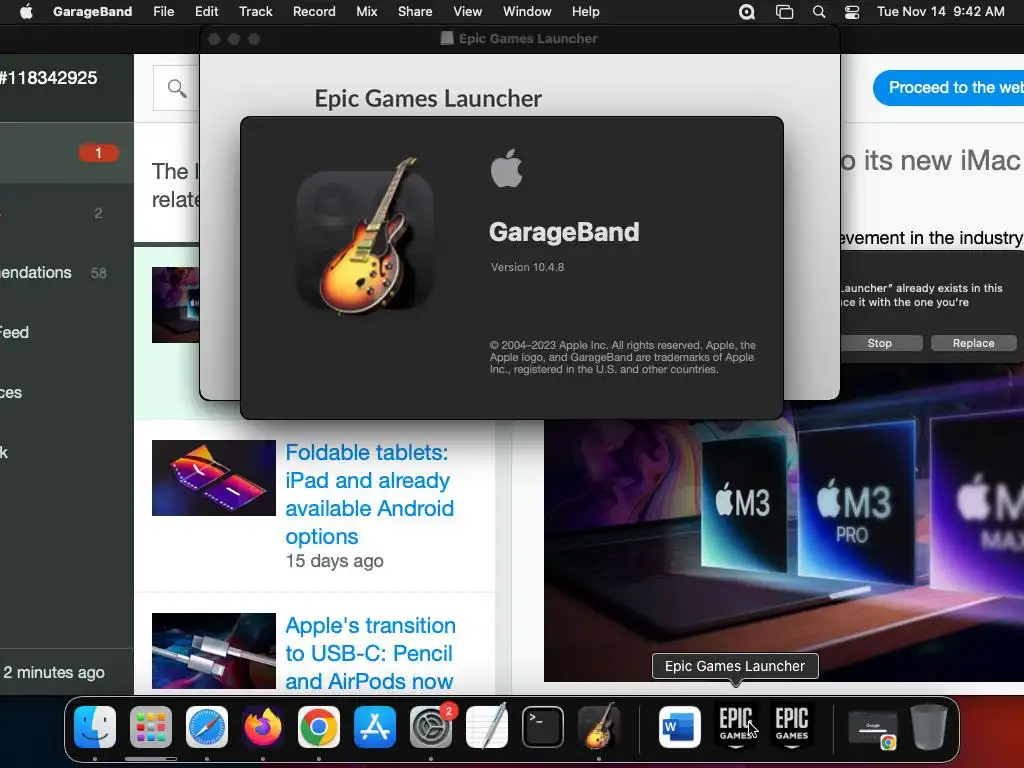Open the Track menu
1024x768 pixels.
click(x=255, y=12)
